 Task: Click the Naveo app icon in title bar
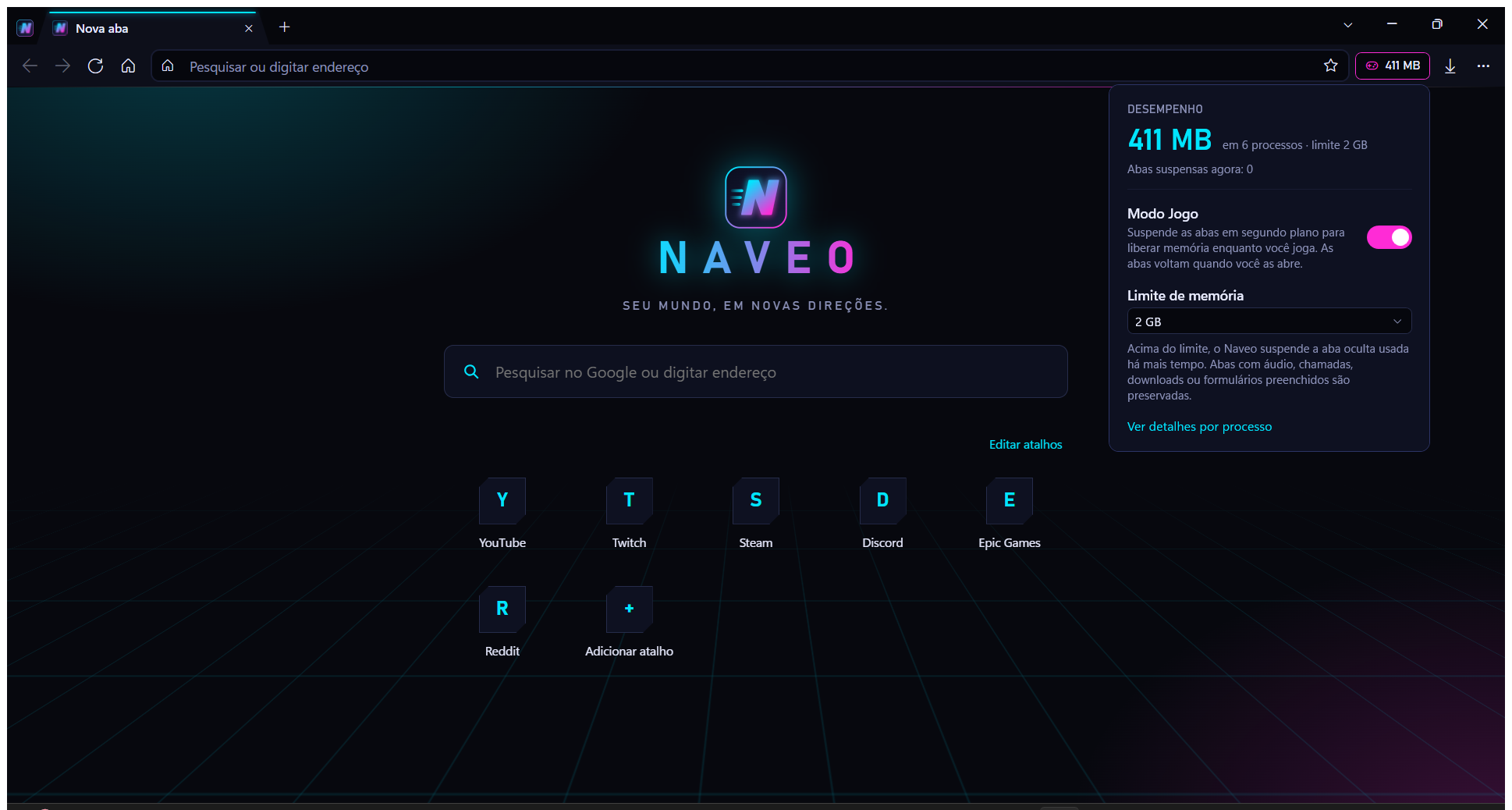[x=26, y=28]
